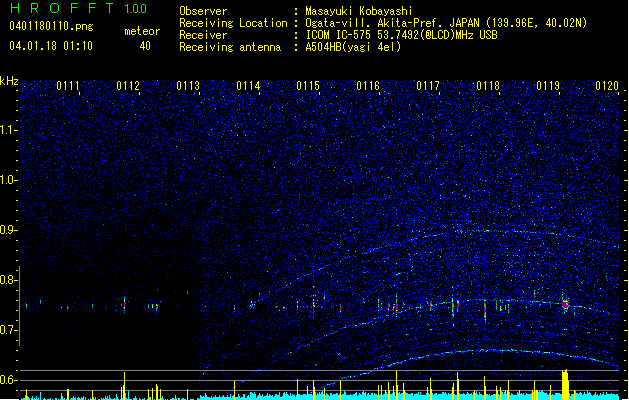This screenshot has width=629, height=400.
Task: Click the red-magenta strong echo near 0119
Action: coord(566,305)
